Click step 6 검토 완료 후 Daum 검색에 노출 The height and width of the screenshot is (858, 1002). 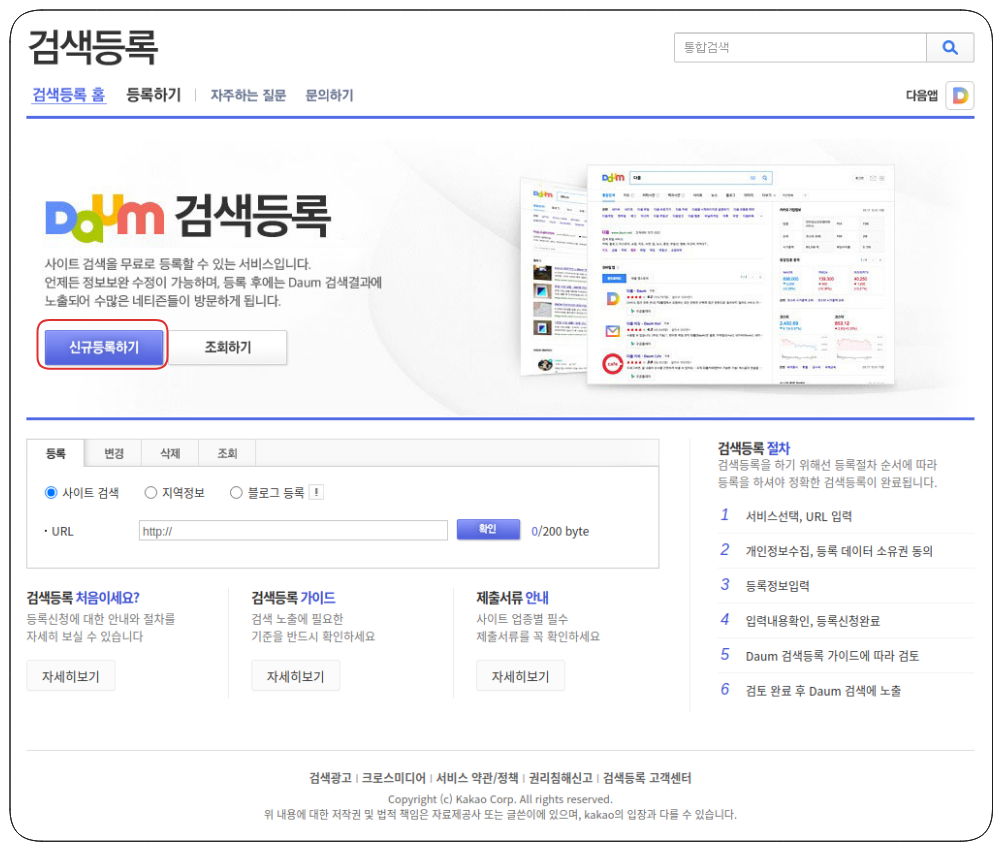(x=823, y=691)
